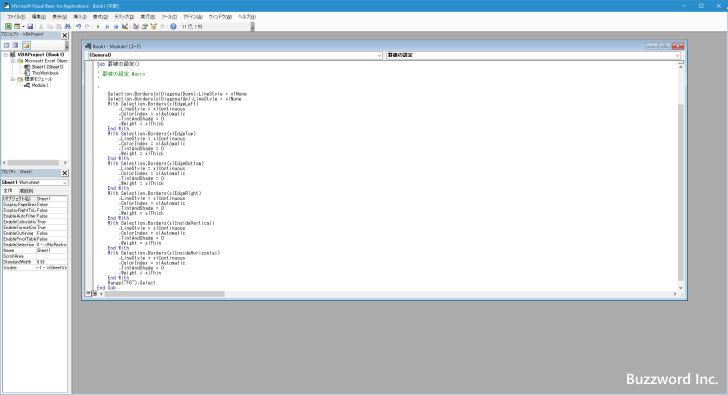Image resolution: width=728 pixels, height=395 pixels.
Task: Close the Project explorer panel
Action: (x=65, y=35)
